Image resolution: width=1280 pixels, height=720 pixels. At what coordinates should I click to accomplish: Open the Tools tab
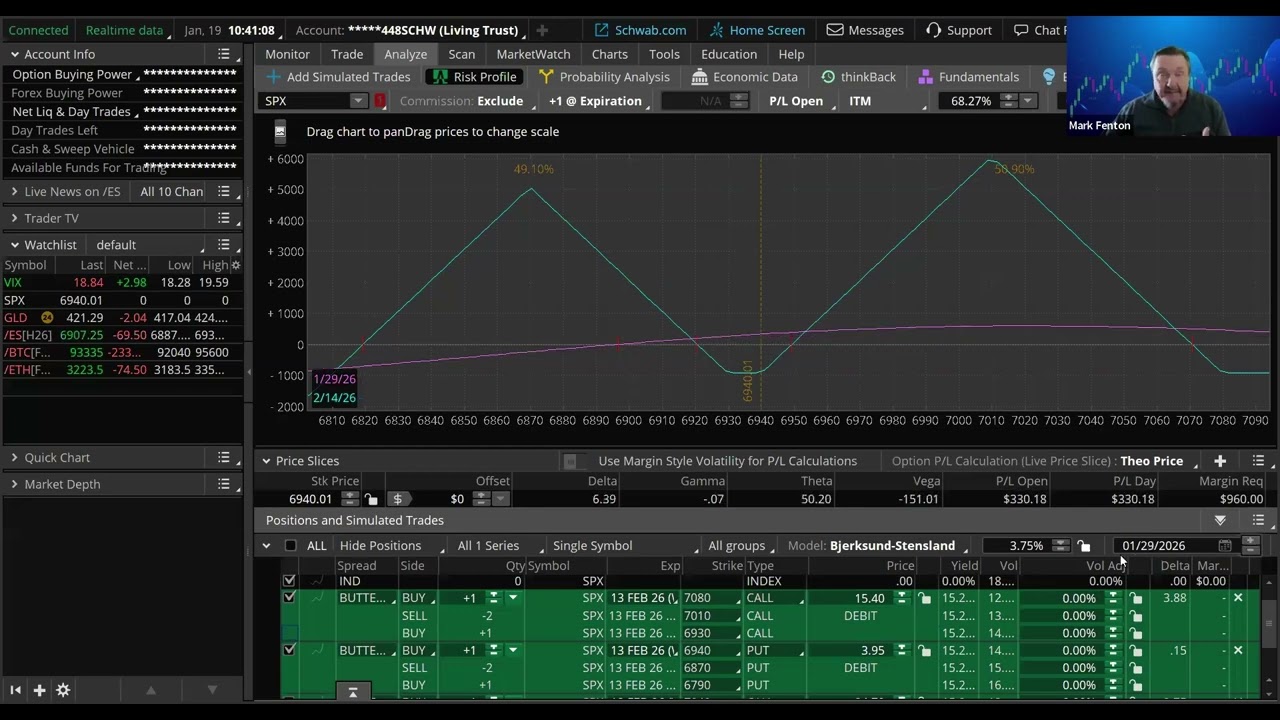pos(664,54)
